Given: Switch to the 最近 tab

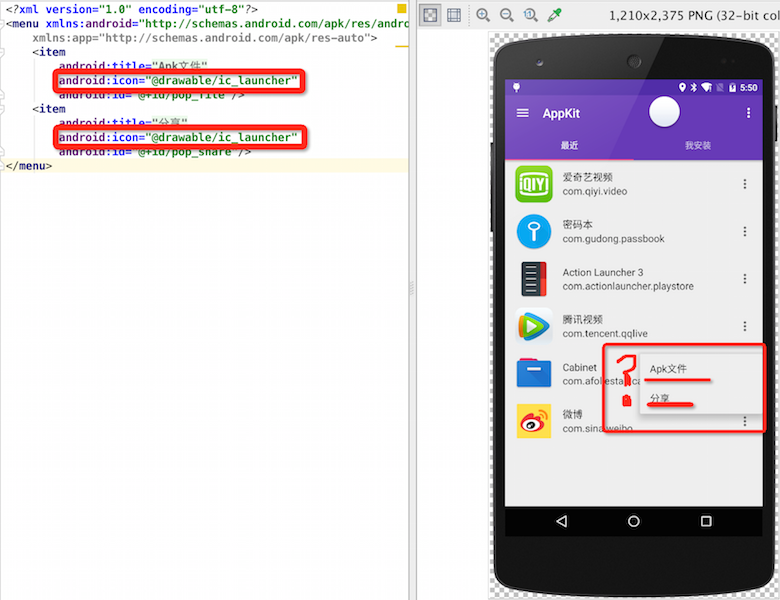Looking at the screenshot, I should (x=569, y=146).
